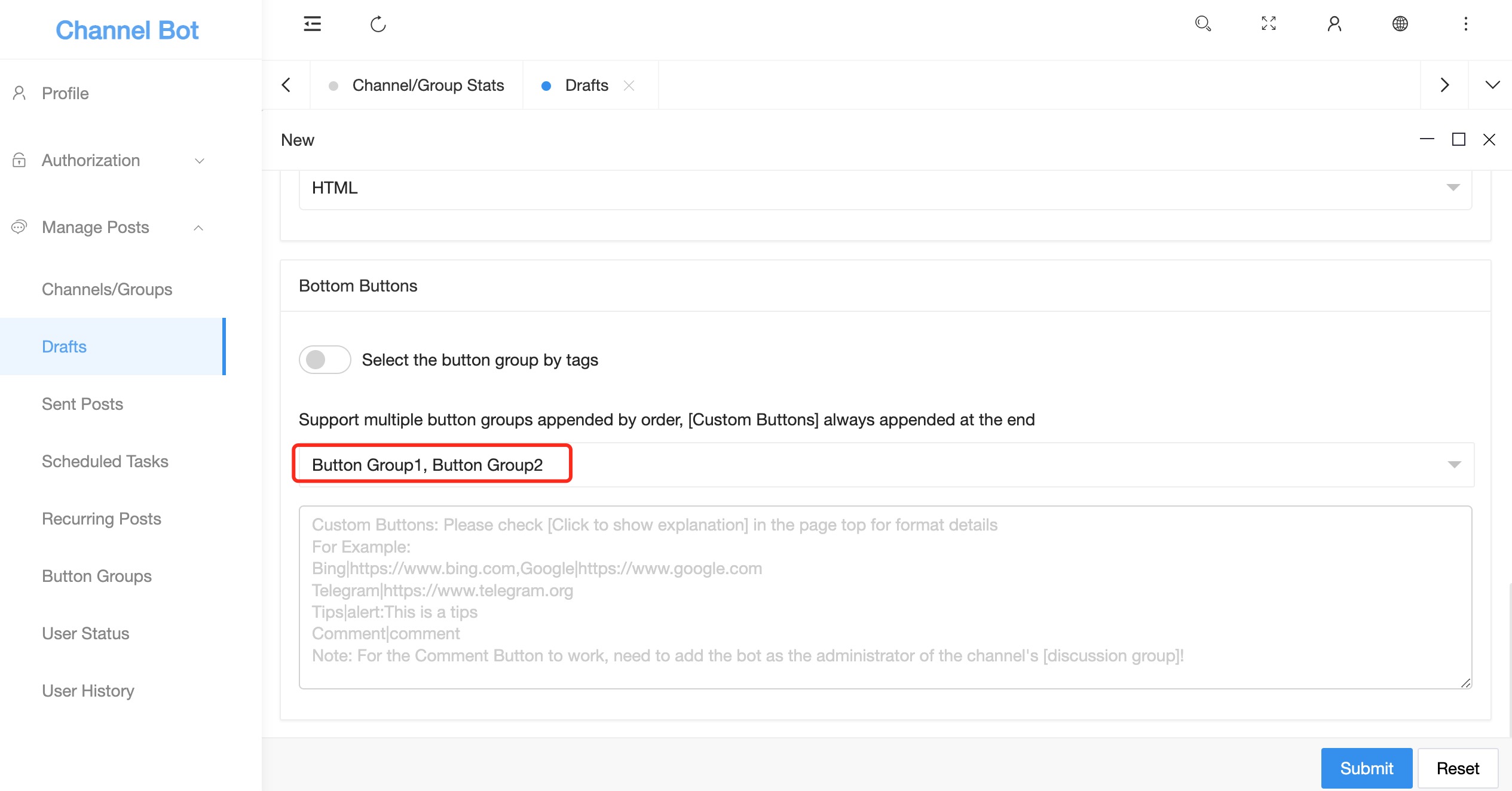Click the refresh page icon

pyautogui.click(x=378, y=24)
